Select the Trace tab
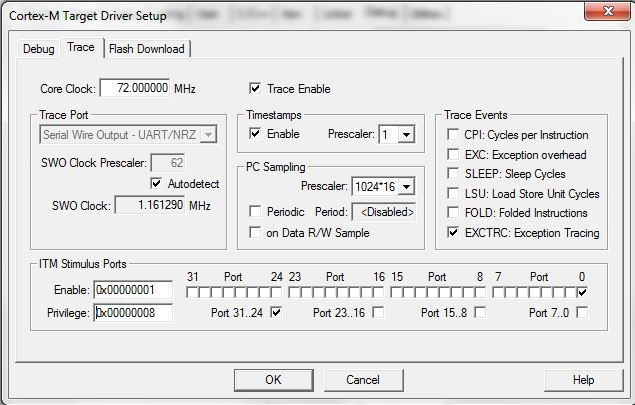The height and width of the screenshot is (405, 635). click(81, 47)
